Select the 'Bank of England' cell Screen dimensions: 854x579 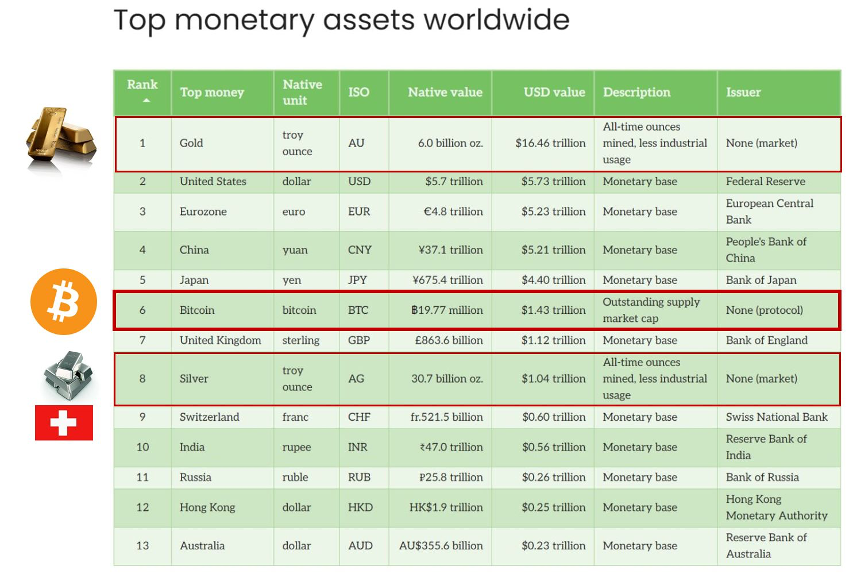point(779,340)
